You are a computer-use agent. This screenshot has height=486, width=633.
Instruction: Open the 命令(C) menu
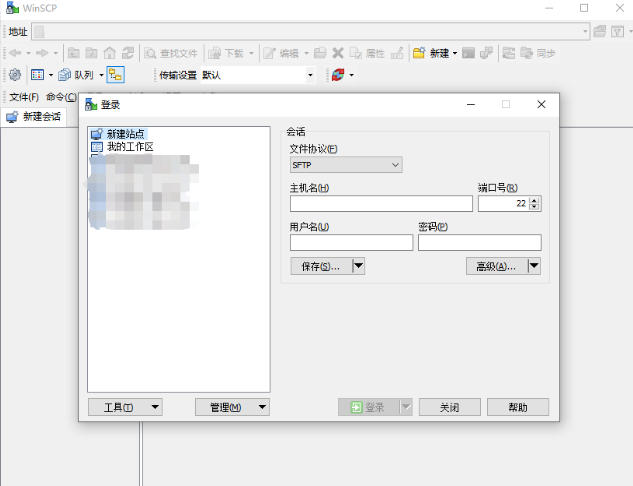pyautogui.click(x=61, y=97)
